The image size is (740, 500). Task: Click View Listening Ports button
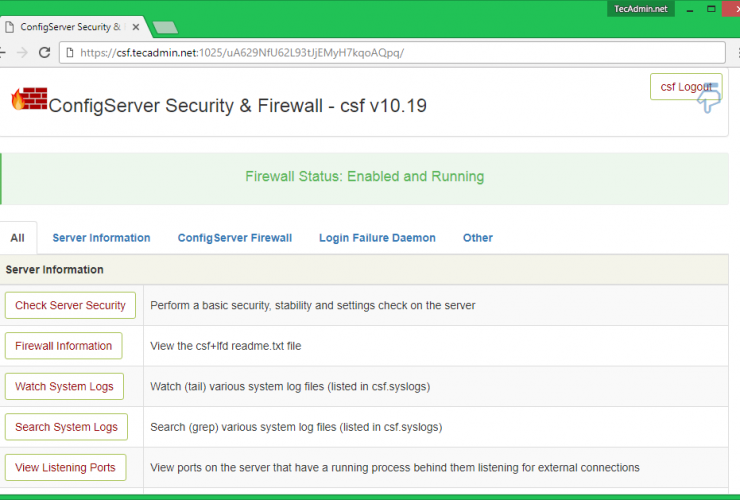point(65,467)
